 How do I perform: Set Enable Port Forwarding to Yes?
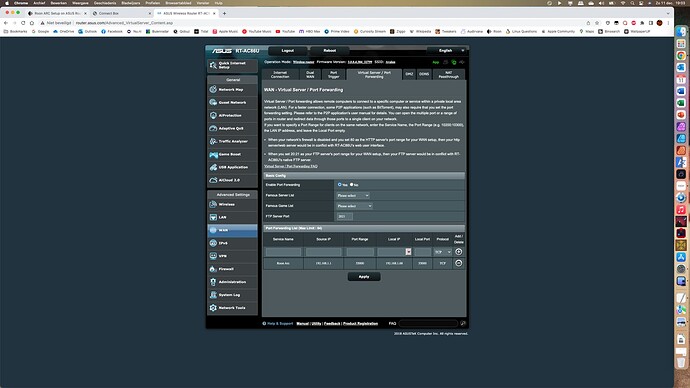point(339,185)
